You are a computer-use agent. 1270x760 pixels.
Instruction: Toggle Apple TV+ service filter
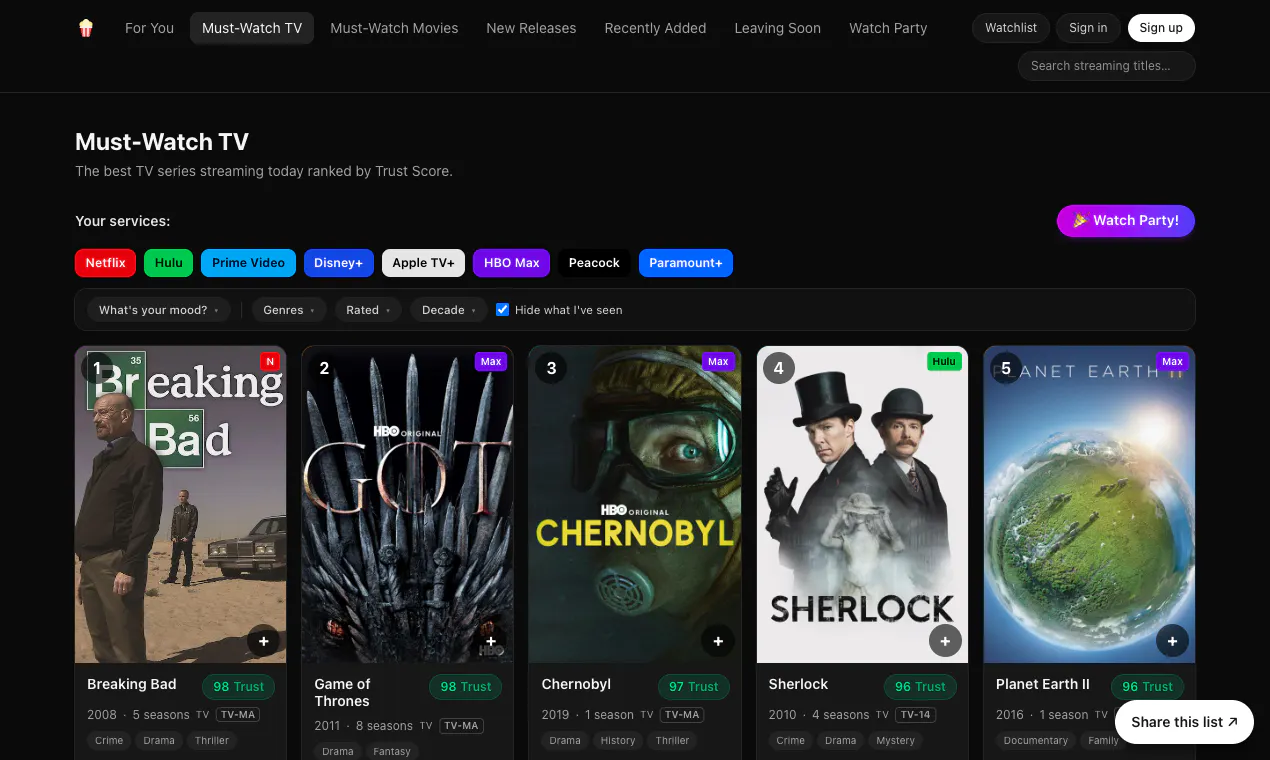[x=423, y=263]
